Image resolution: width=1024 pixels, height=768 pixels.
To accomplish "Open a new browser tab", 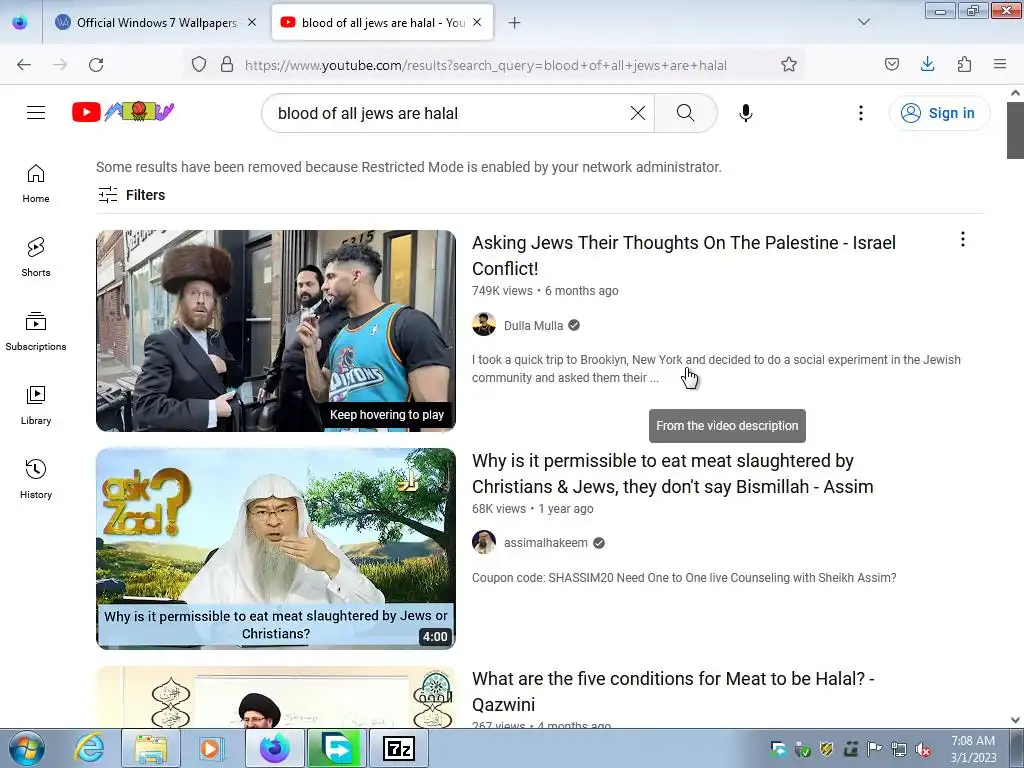I will tap(515, 23).
